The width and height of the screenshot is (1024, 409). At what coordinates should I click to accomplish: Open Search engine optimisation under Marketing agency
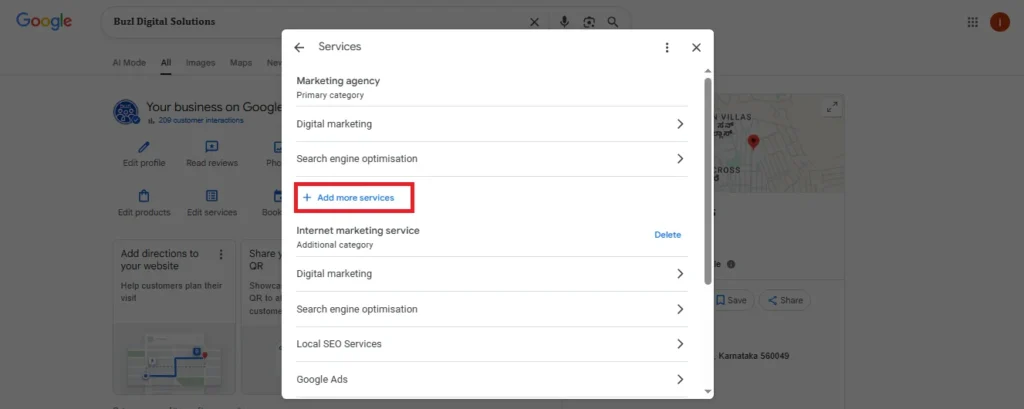[492, 159]
